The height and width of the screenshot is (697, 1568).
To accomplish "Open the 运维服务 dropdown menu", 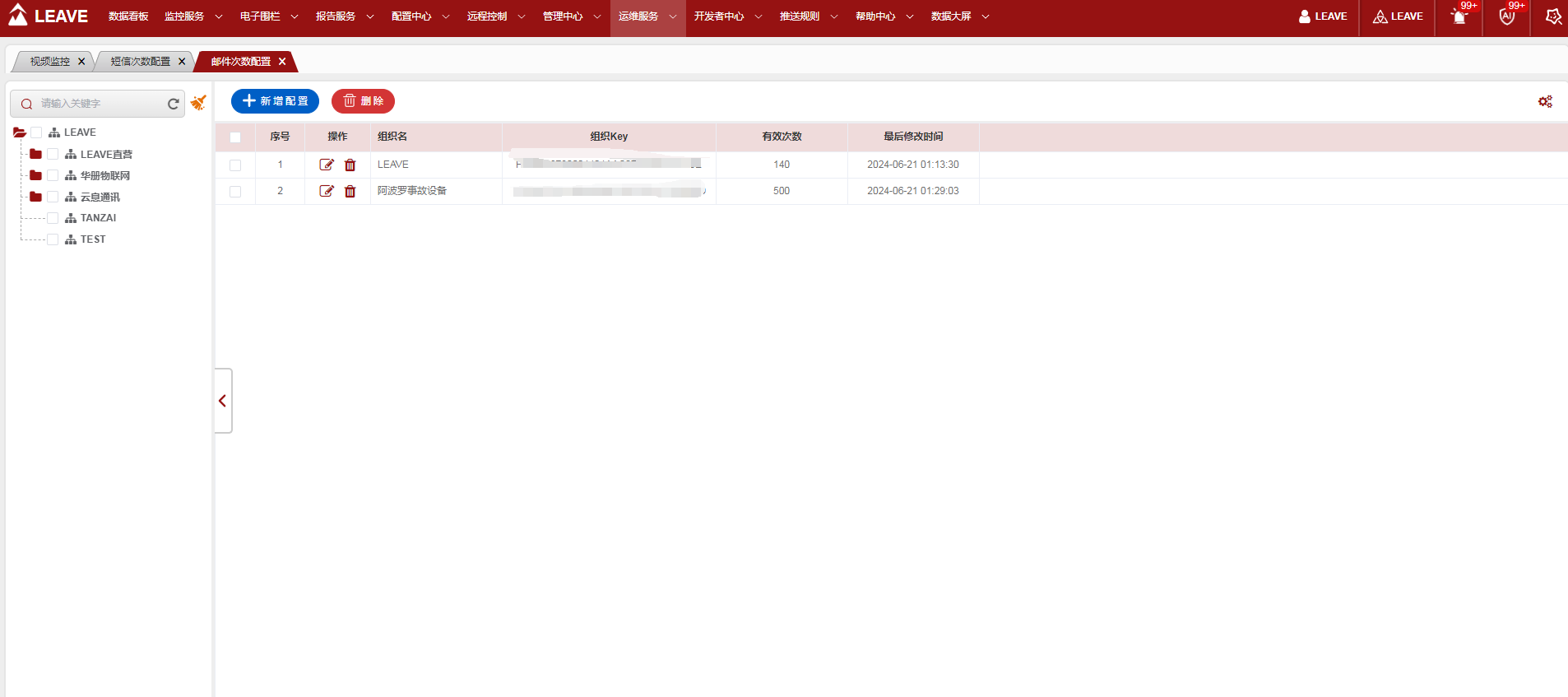I will pos(647,16).
